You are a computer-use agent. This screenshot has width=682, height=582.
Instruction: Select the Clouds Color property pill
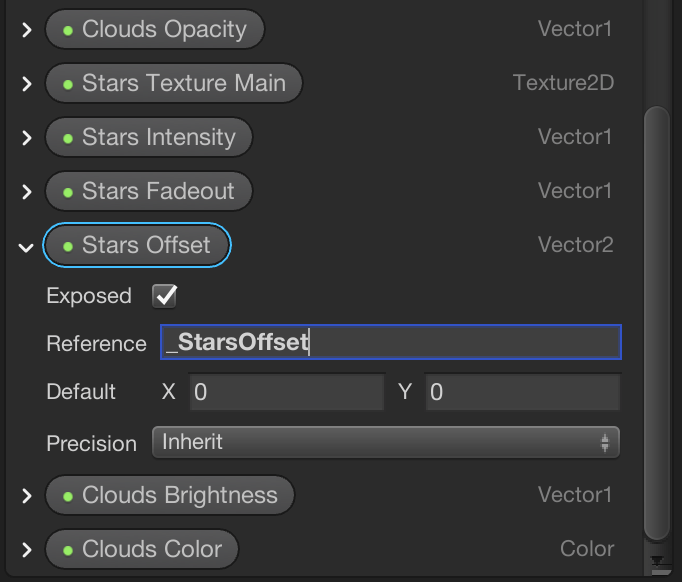tap(142, 550)
